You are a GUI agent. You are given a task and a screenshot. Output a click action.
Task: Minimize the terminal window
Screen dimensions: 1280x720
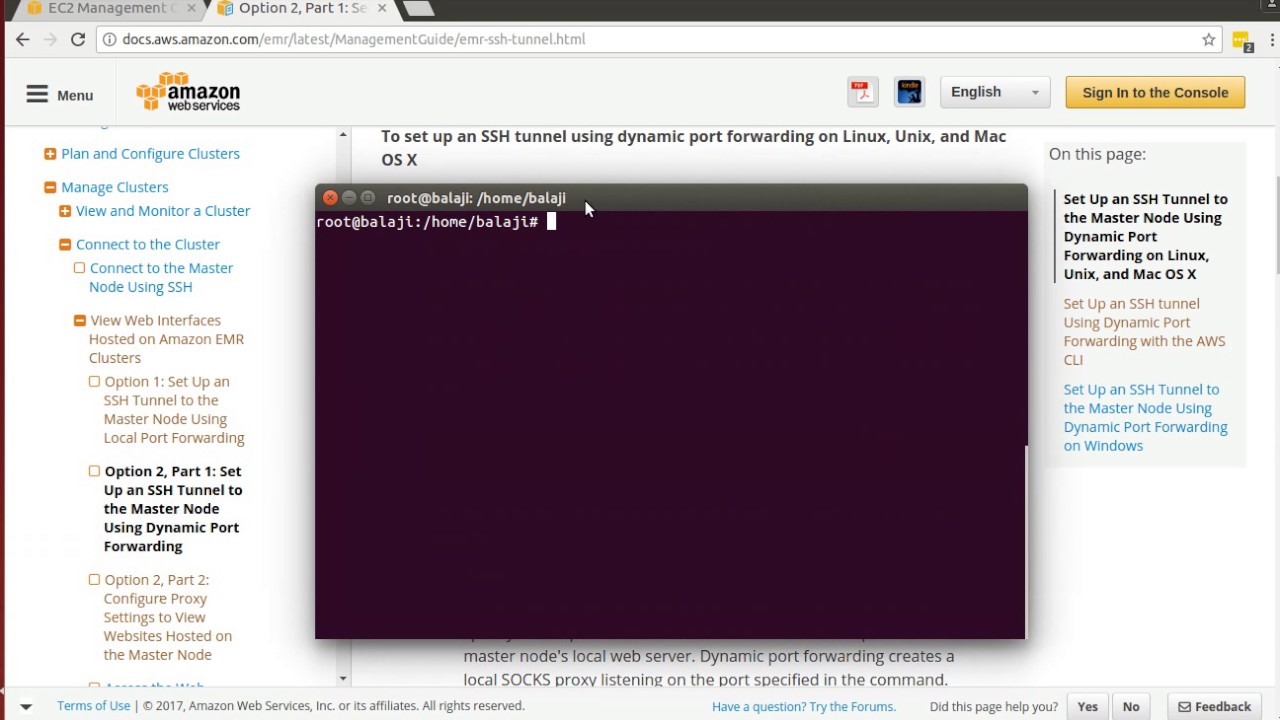tap(349, 198)
